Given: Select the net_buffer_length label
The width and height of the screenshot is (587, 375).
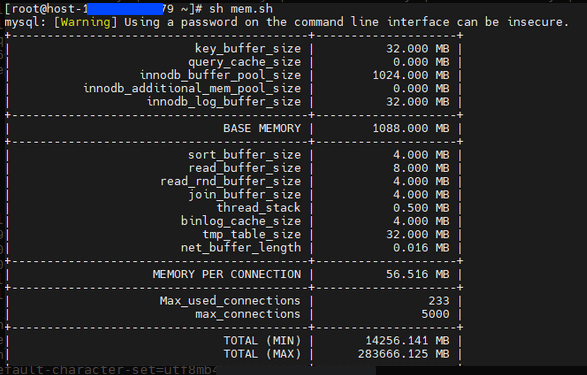Looking at the screenshot, I should coord(241,248).
